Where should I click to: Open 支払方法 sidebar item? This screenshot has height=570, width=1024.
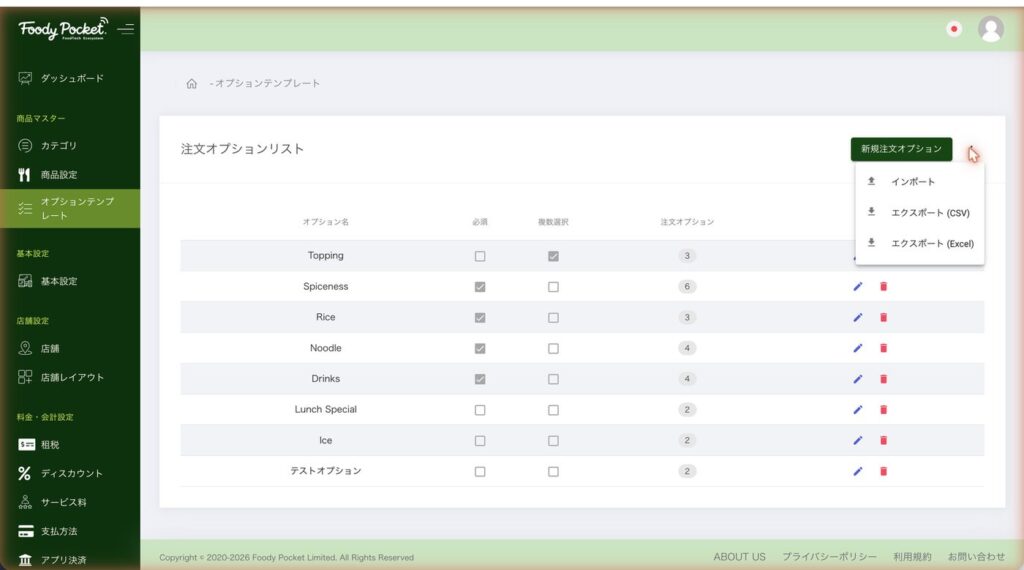tap(70, 531)
